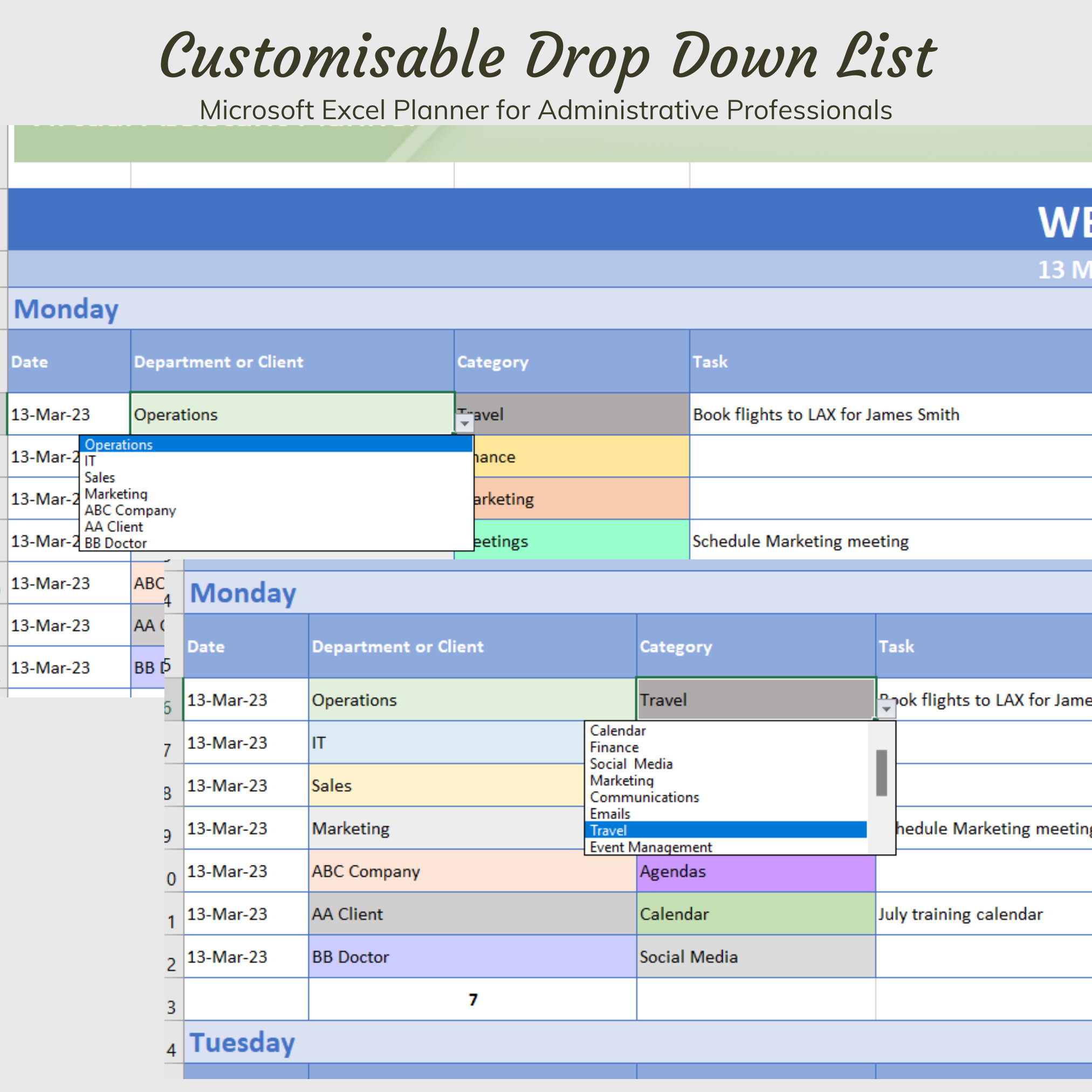Open the Department or Client dropdown arrow
1092x1092 pixels.
pyautogui.click(x=464, y=423)
